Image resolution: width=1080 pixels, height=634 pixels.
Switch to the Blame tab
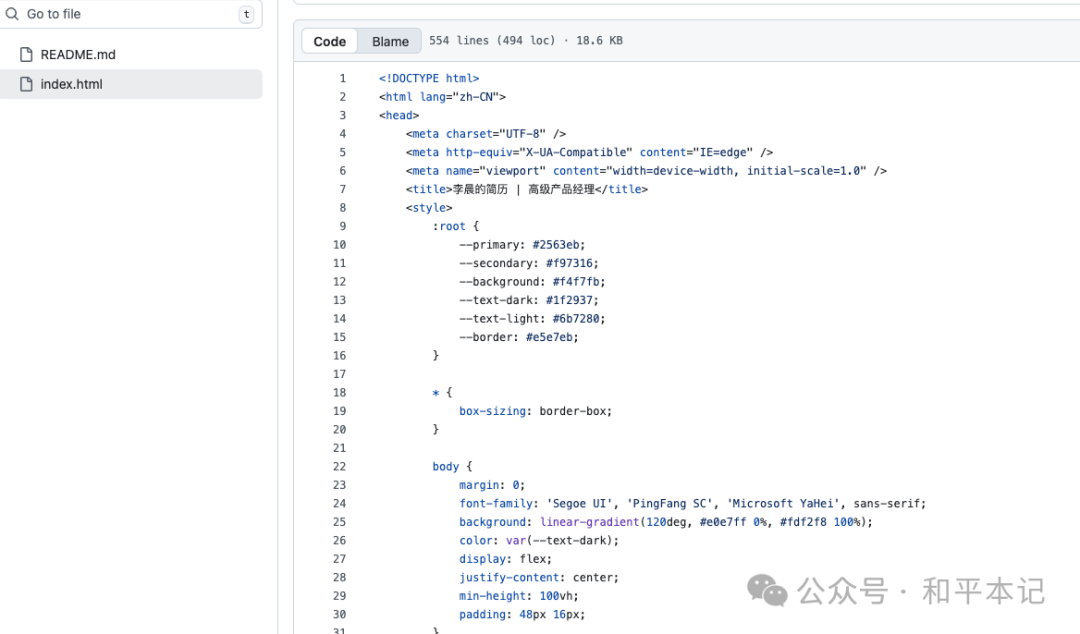tap(391, 41)
